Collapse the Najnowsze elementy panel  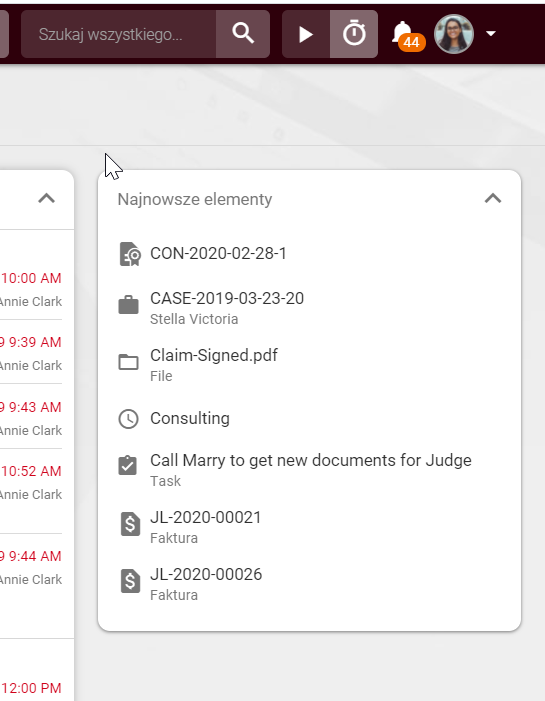(x=493, y=198)
